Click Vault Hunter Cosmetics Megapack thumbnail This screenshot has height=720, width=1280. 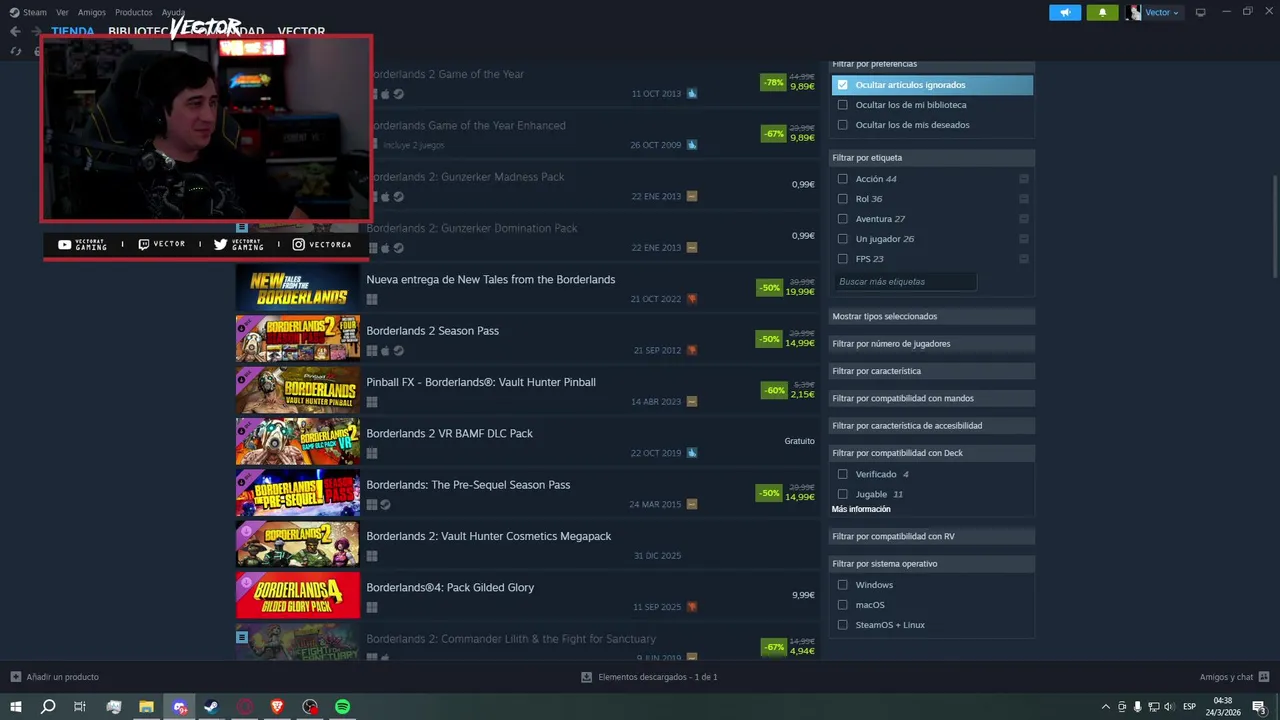(x=297, y=545)
